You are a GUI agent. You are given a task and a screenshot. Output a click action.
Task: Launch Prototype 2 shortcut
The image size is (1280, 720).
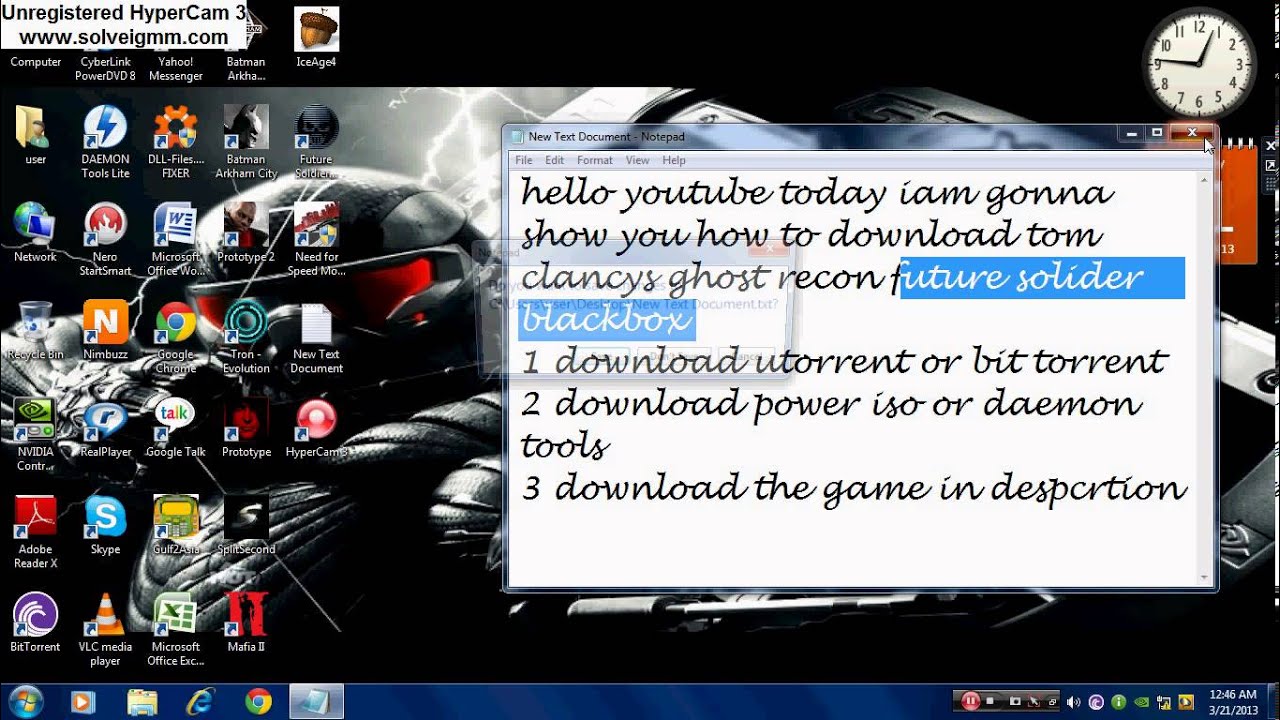pos(246,232)
